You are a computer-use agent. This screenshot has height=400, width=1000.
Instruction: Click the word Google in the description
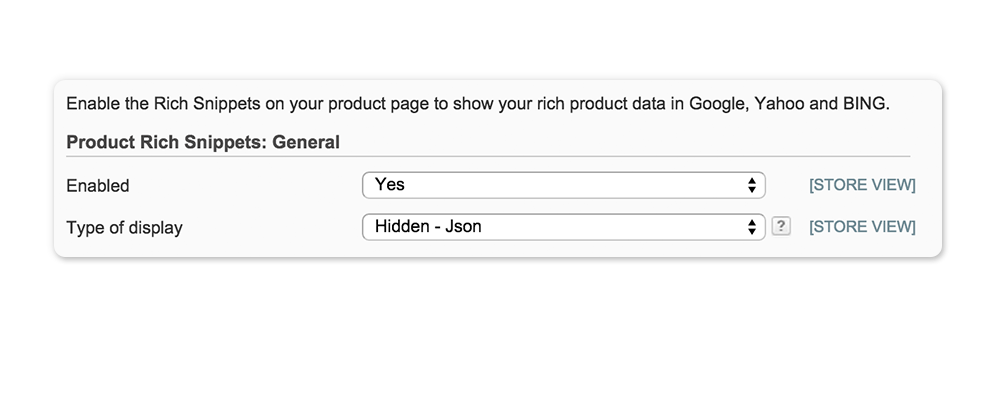(717, 104)
